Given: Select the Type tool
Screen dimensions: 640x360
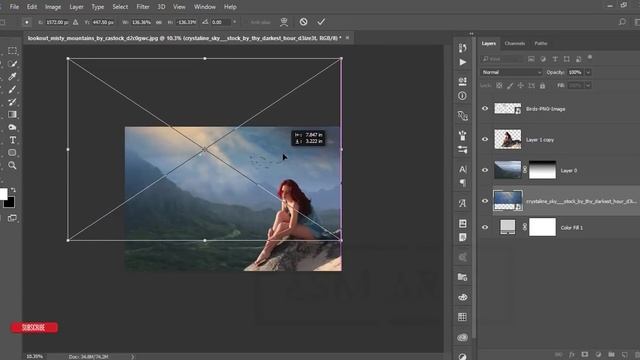Looking at the screenshot, I should tap(12, 140).
